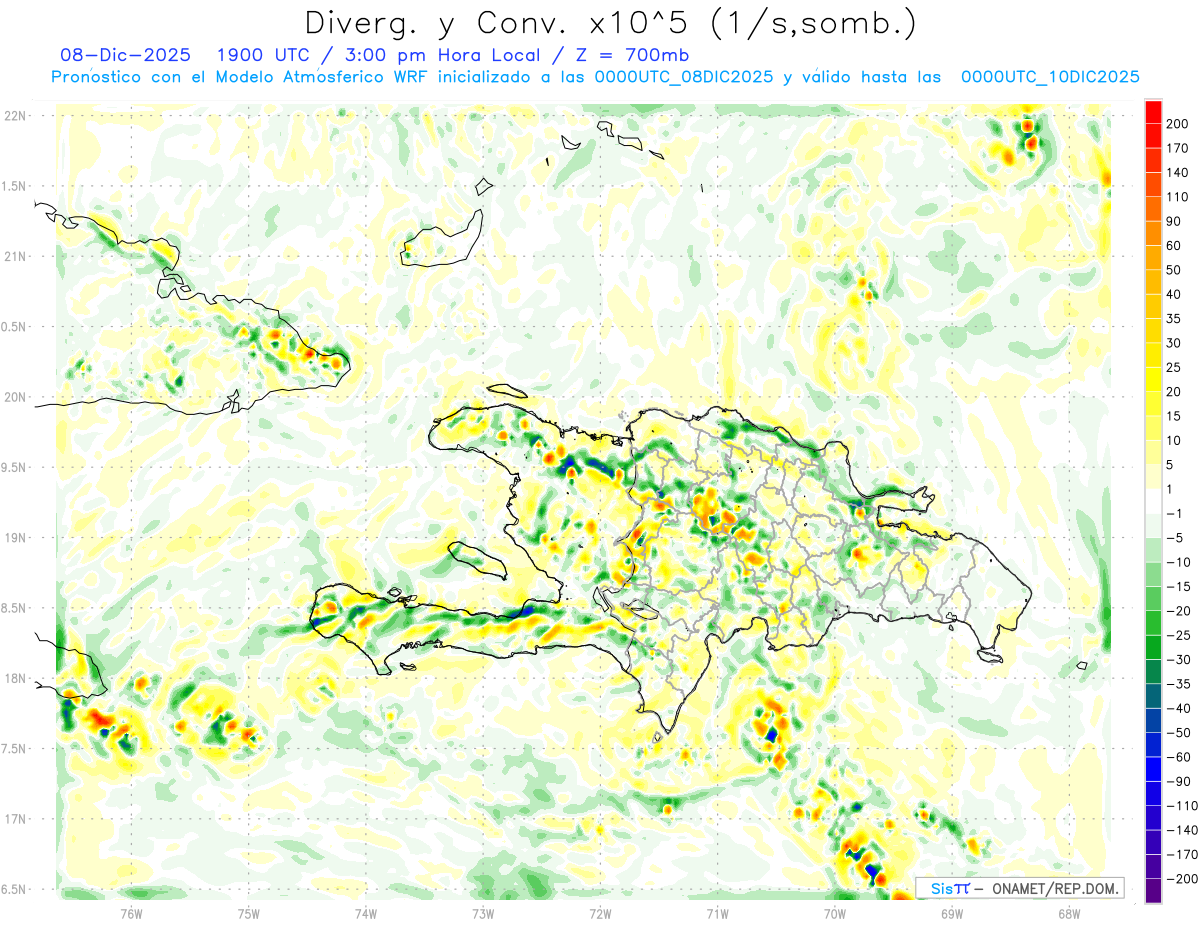The width and height of the screenshot is (1200, 927).
Task: Click the longitude label '70W'
Action: pos(835,913)
